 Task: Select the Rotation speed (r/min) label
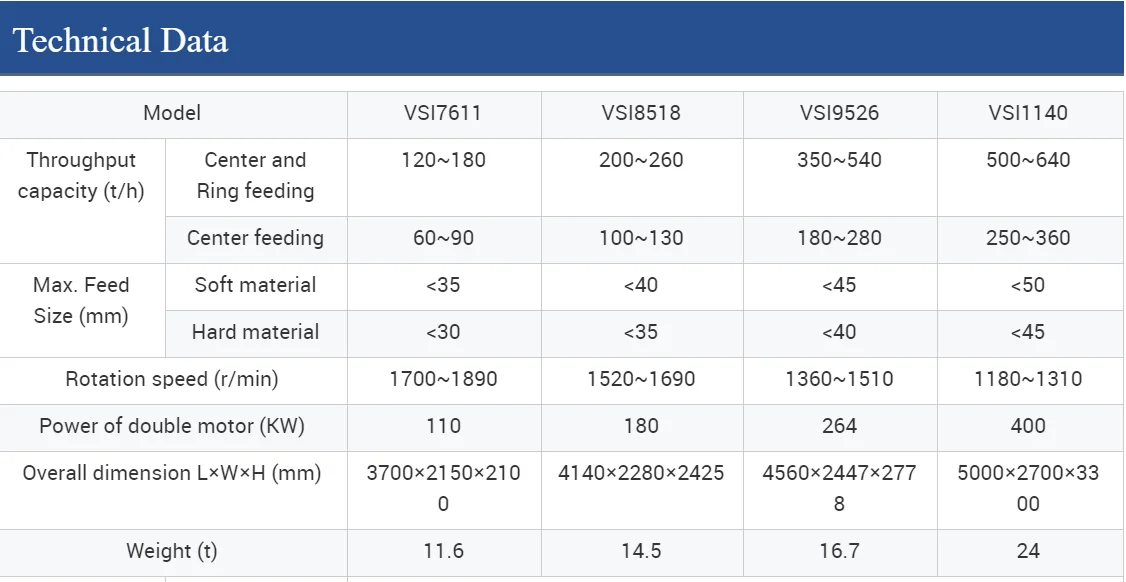pyautogui.click(x=172, y=379)
